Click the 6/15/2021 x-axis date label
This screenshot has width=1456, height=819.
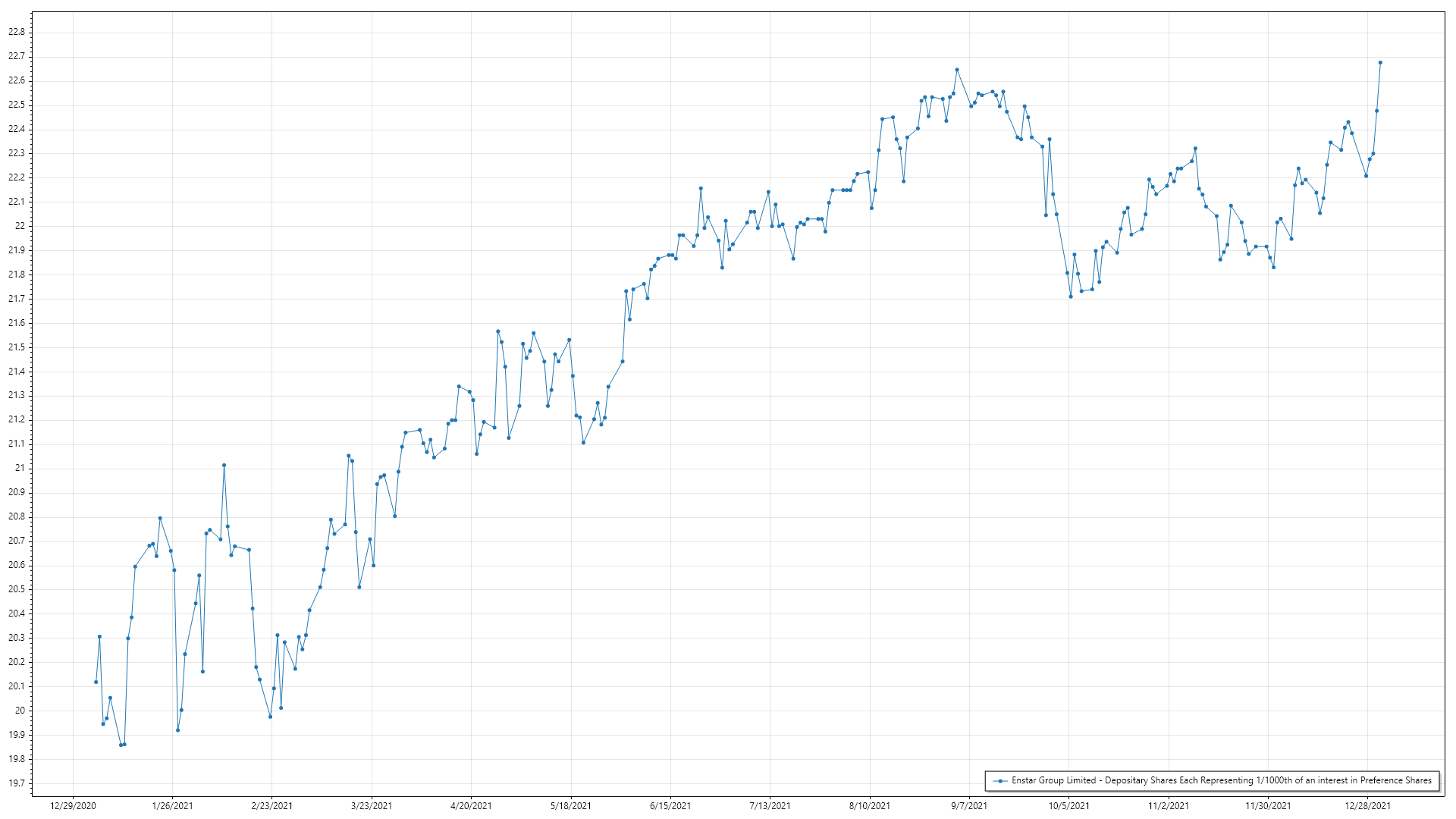tap(670, 806)
